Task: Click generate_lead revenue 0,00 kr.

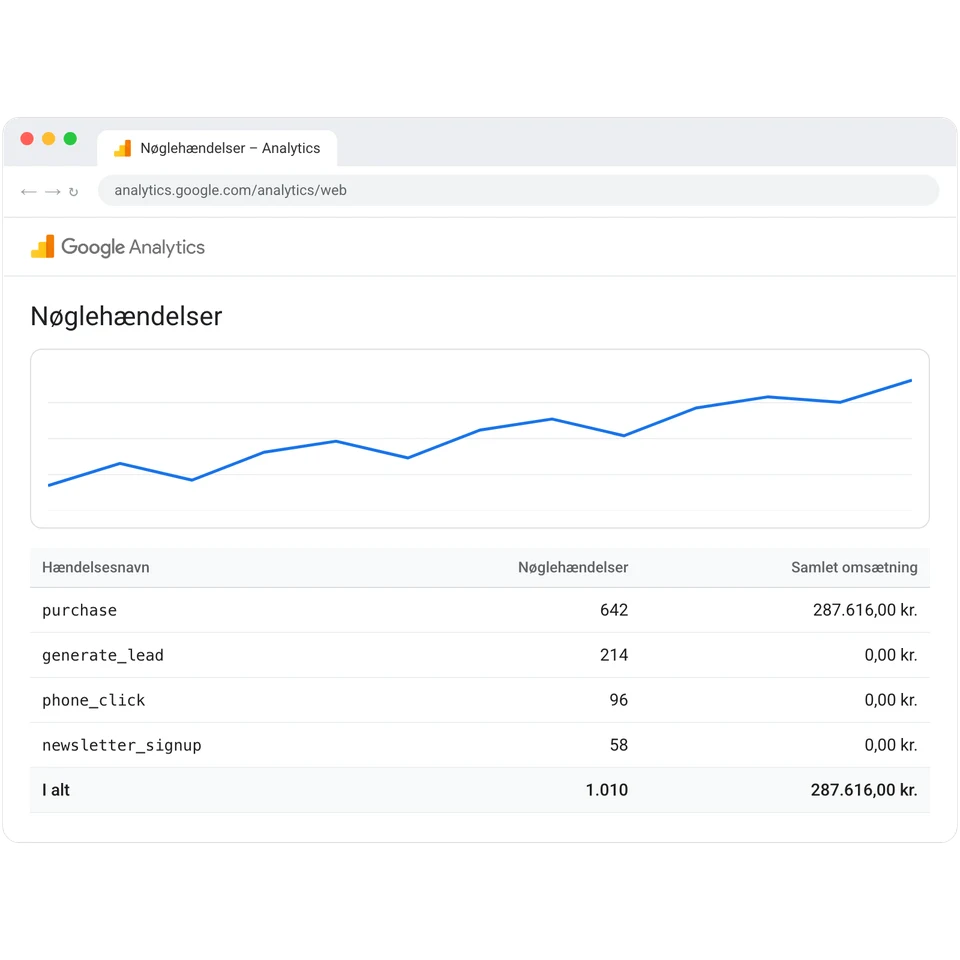Action: pyautogui.click(x=891, y=655)
